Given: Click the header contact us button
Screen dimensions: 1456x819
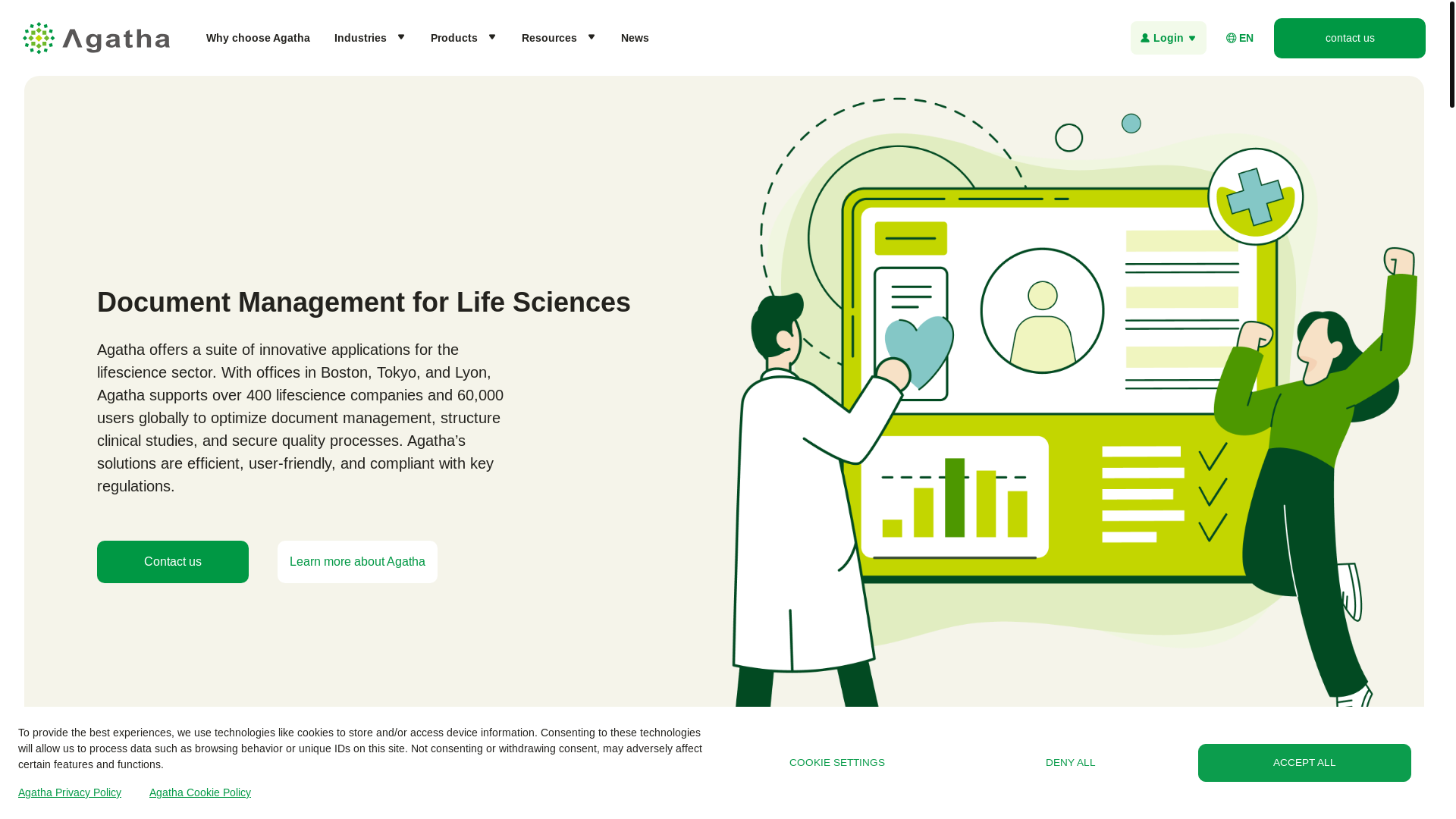Looking at the screenshot, I should tap(1350, 38).
